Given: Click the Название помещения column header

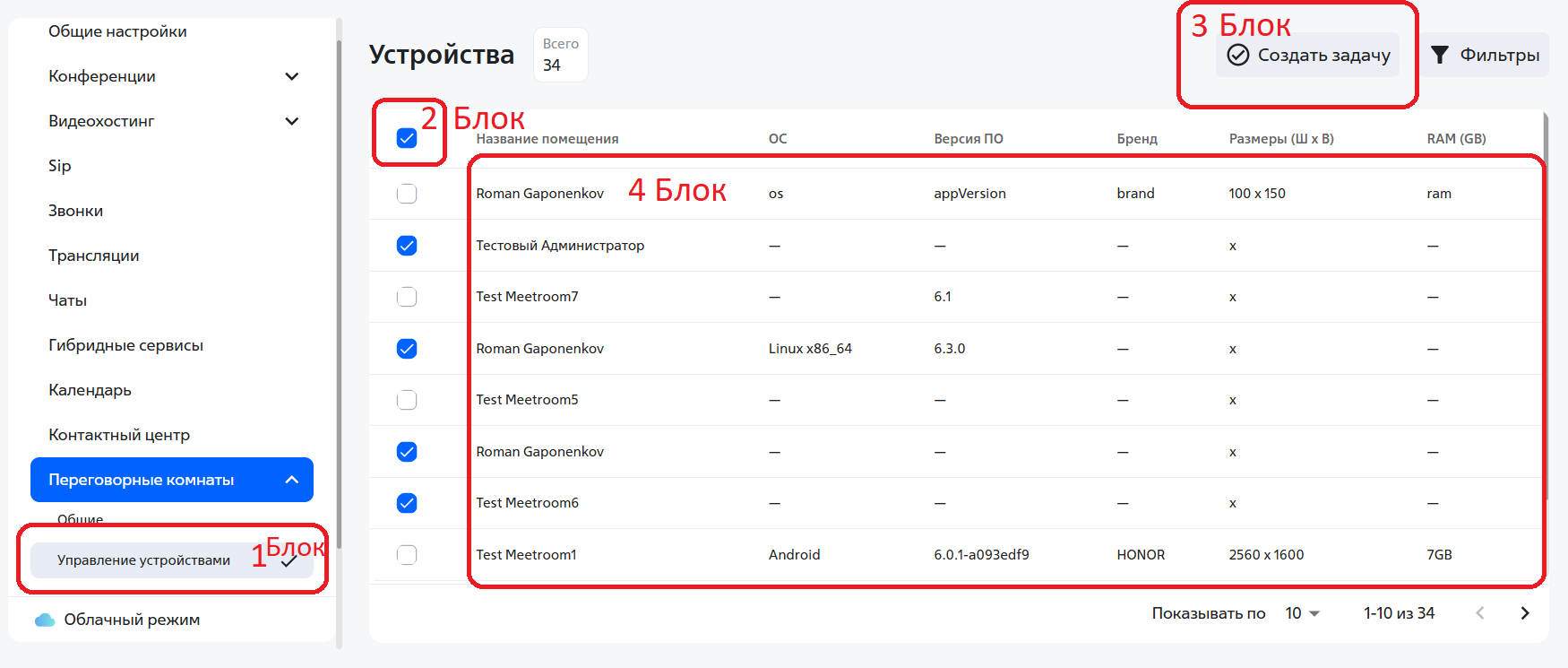Looking at the screenshot, I should [x=547, y=139].
